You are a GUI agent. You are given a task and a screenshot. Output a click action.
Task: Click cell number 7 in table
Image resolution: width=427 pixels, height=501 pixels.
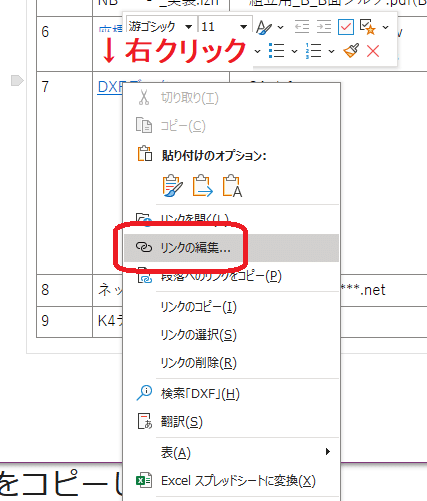click(x=45, y=87)
